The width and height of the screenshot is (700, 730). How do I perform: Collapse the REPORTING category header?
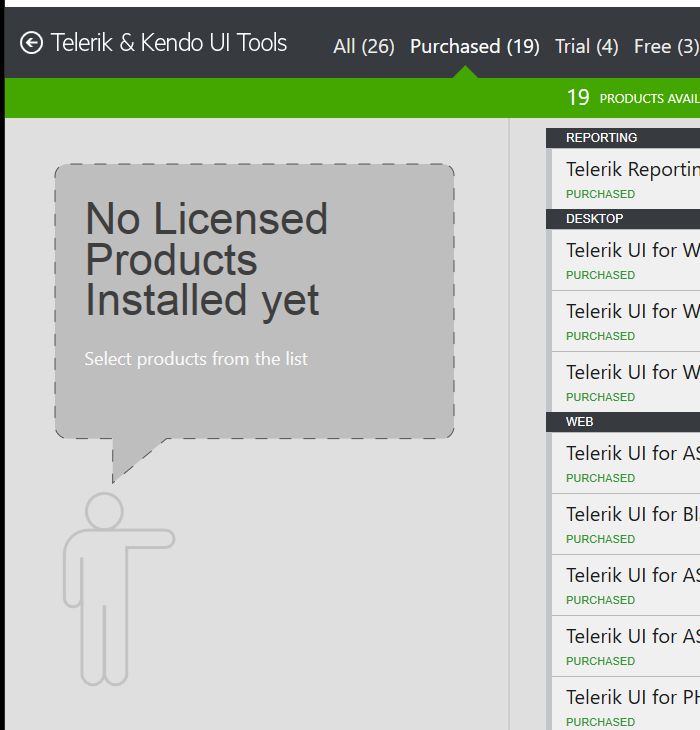click(602, 138)
